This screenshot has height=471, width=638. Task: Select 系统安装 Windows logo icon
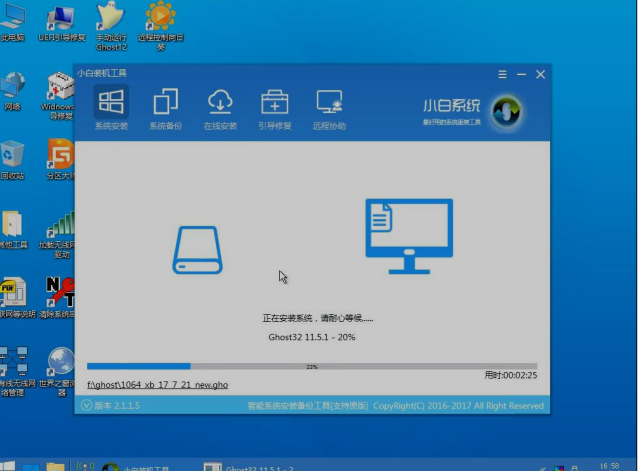pyautogui.click(x=110, y=103)
